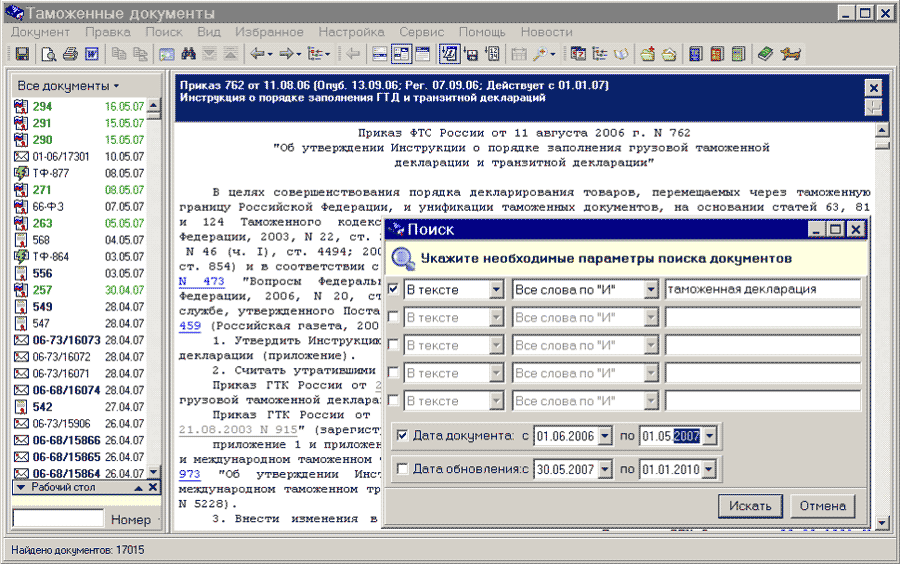Enable the second search row checkbox
Screen dimensions: 900x564
click(394, 317)
